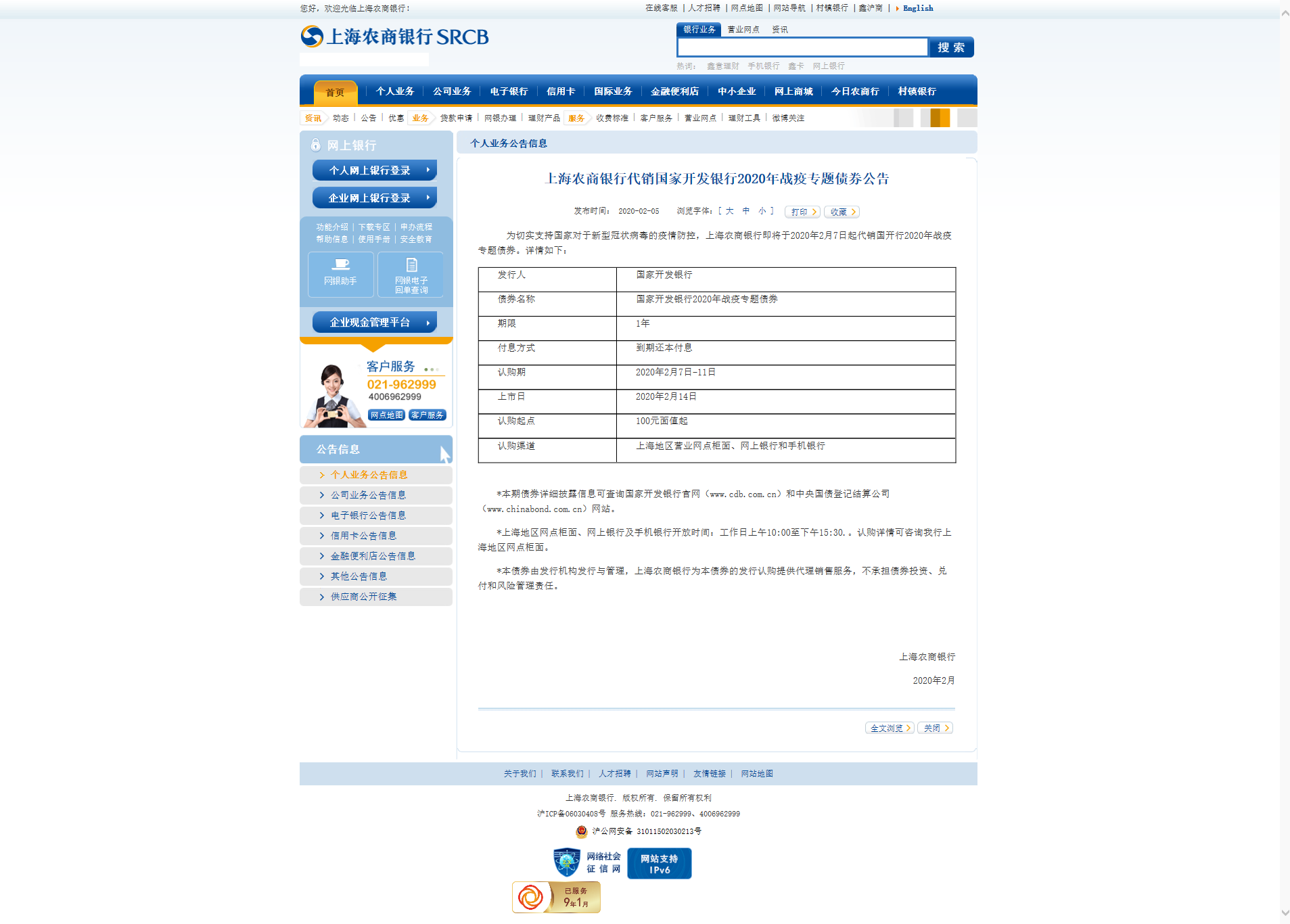The height and width of the screenshot is (924, 1290).
Task: Open 企业现金管理平台
Action: [x=375, y=322]
